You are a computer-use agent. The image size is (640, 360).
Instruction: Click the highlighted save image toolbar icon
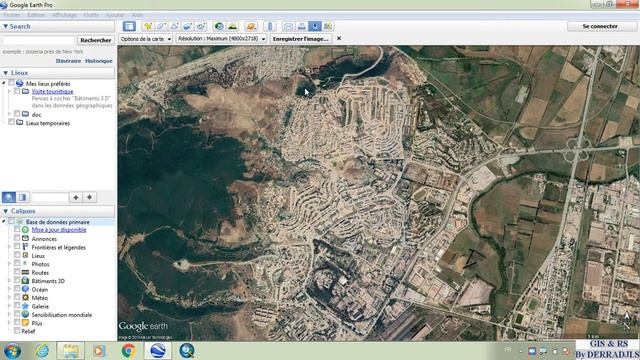coord(314,26)
